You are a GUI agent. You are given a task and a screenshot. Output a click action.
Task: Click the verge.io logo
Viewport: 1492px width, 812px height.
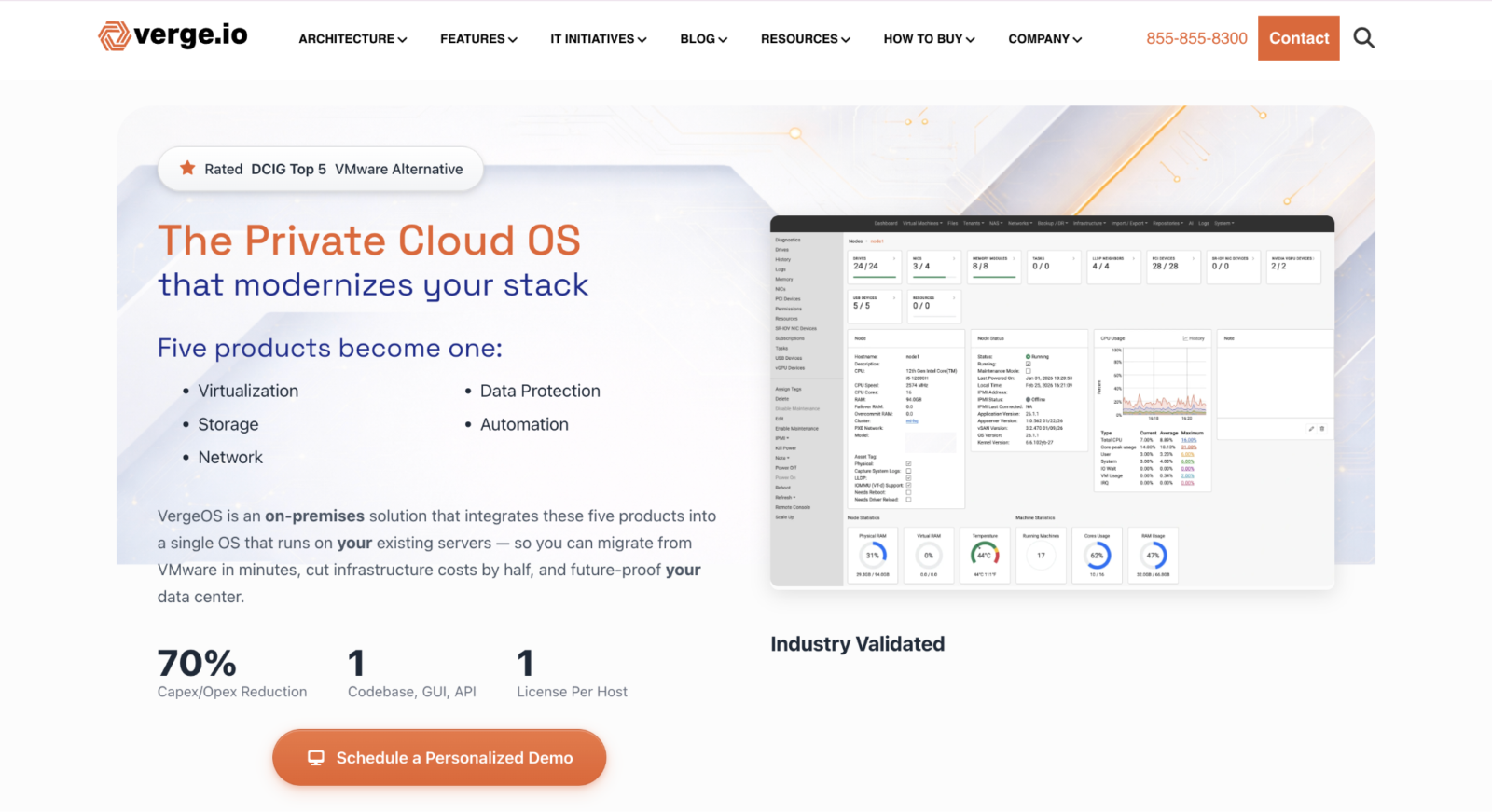pos(173,35)
